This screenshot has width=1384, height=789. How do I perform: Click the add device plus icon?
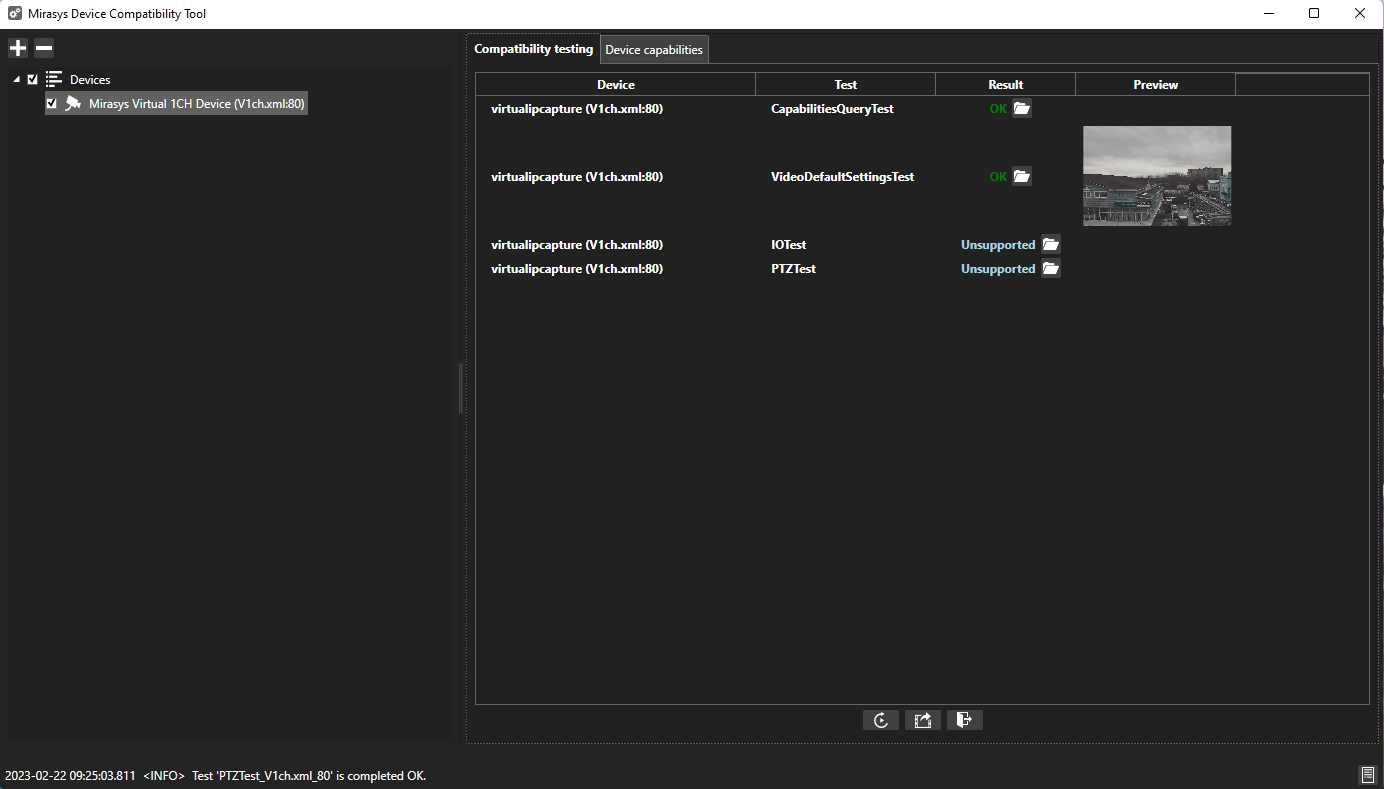17,48
